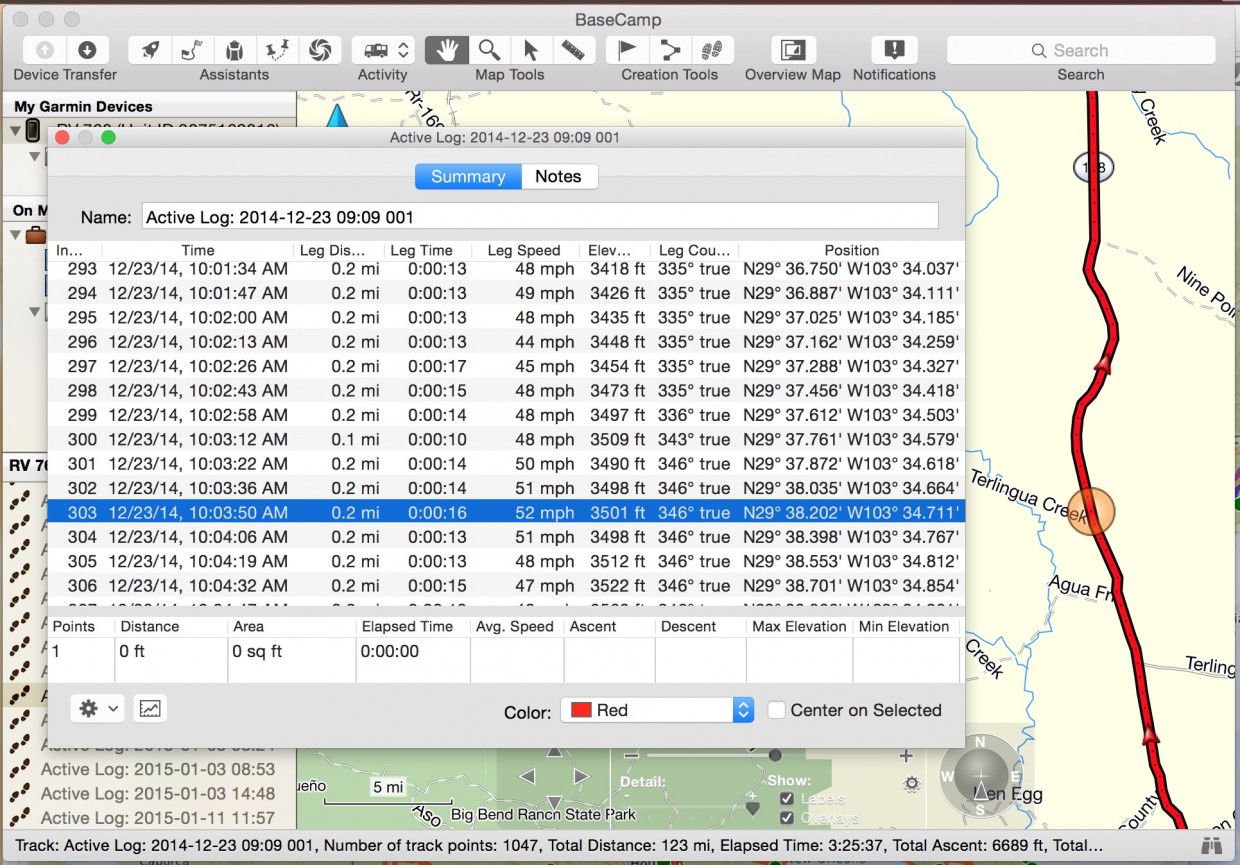
Task: Click the red color swatch in Color menu
Action: pos(580,710)
